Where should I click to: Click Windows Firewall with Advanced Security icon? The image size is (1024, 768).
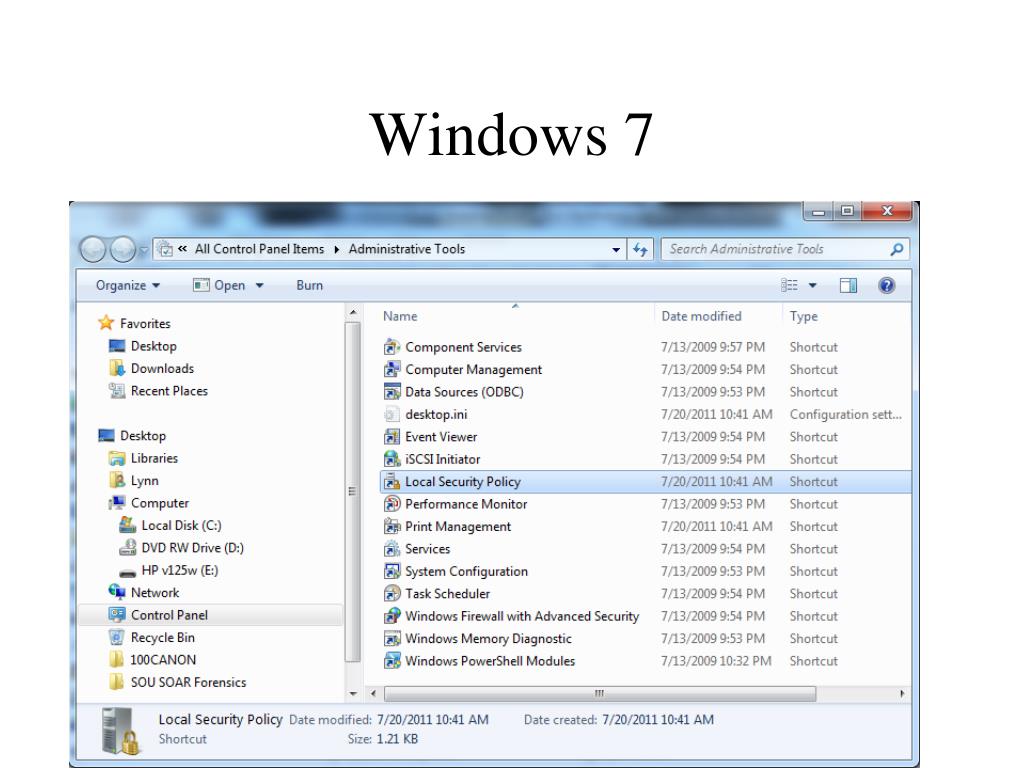pyautogui.click(x=392, y=616)
